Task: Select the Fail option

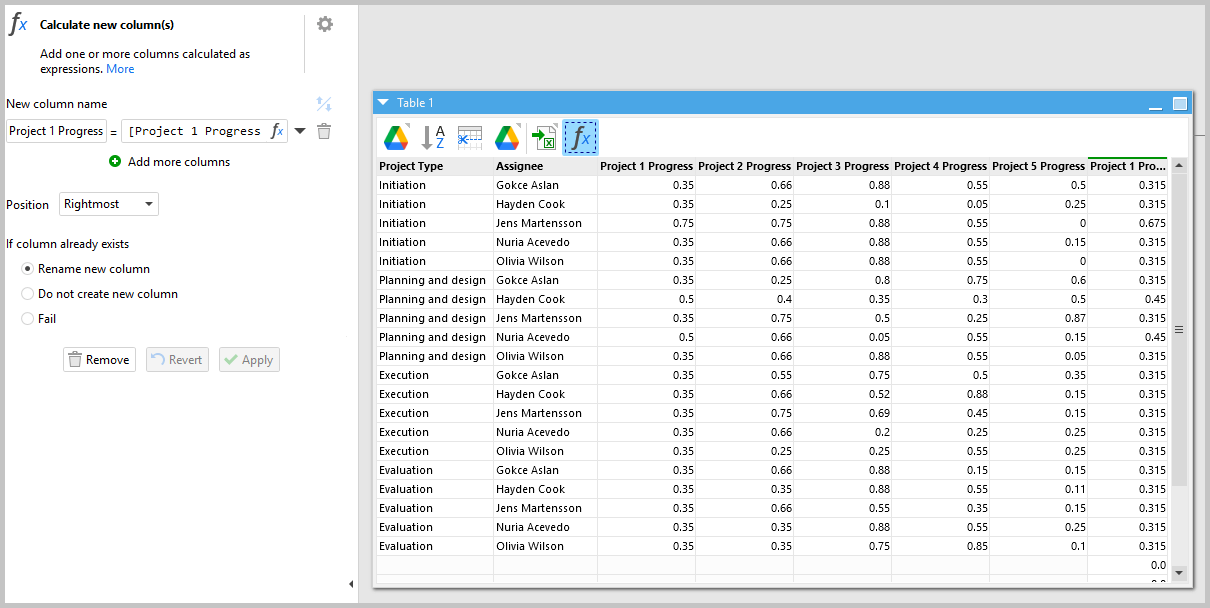Action: click(28, 319)
